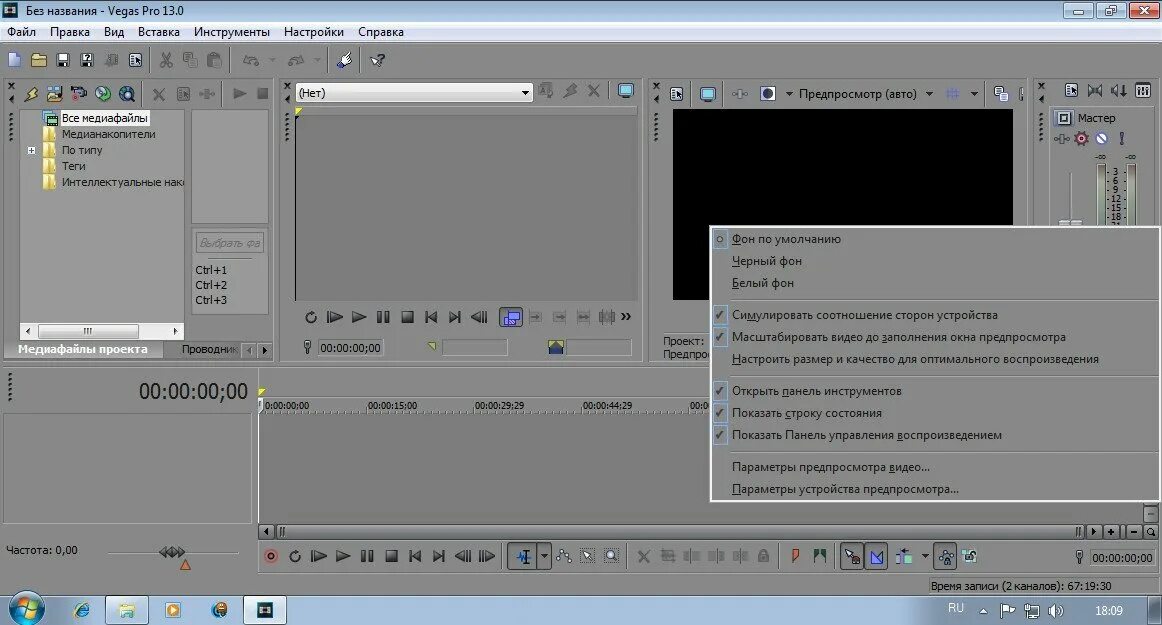Select Теги folder in media tree

73,166
